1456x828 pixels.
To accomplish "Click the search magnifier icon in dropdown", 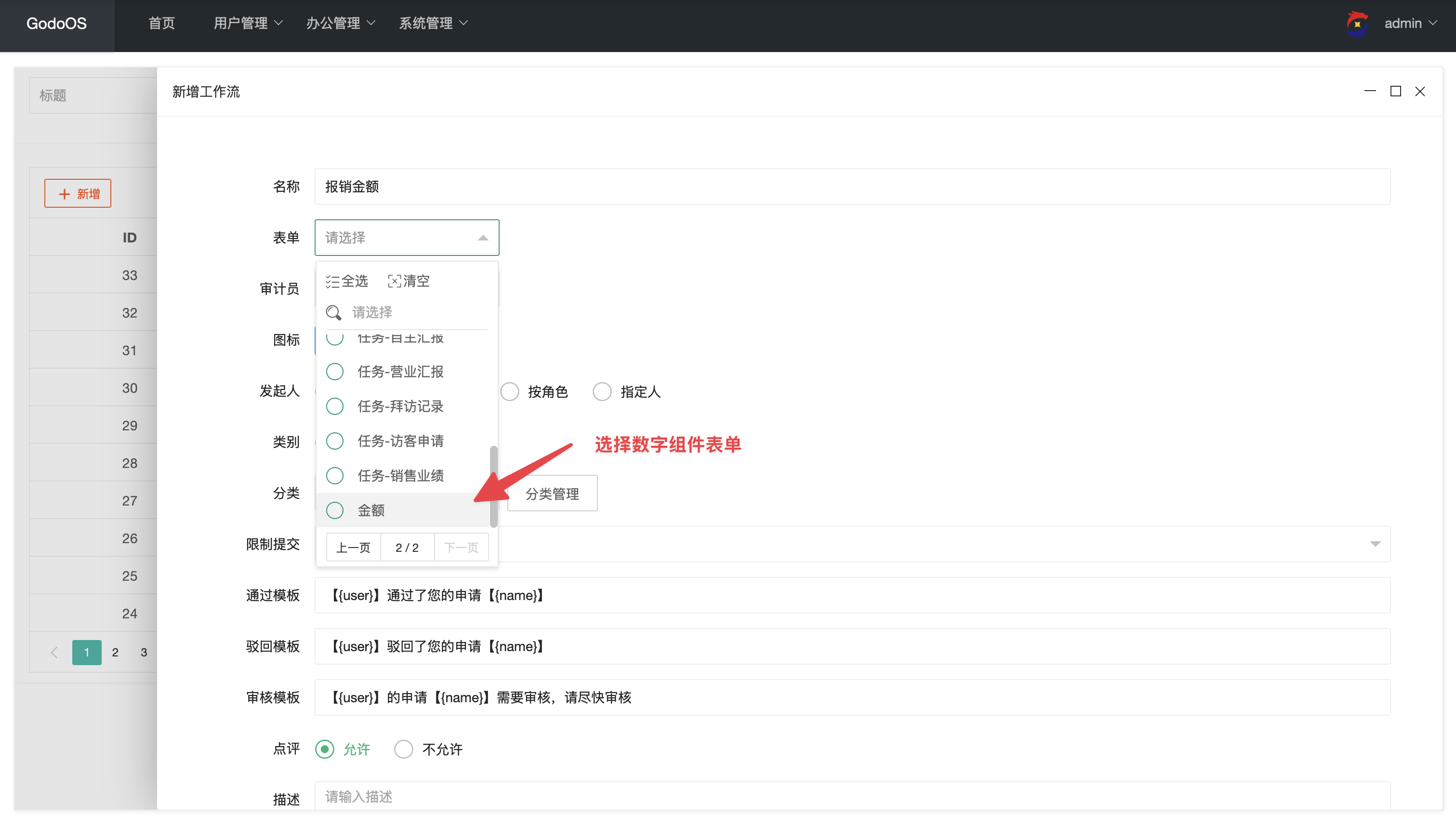I will (333, 313).
